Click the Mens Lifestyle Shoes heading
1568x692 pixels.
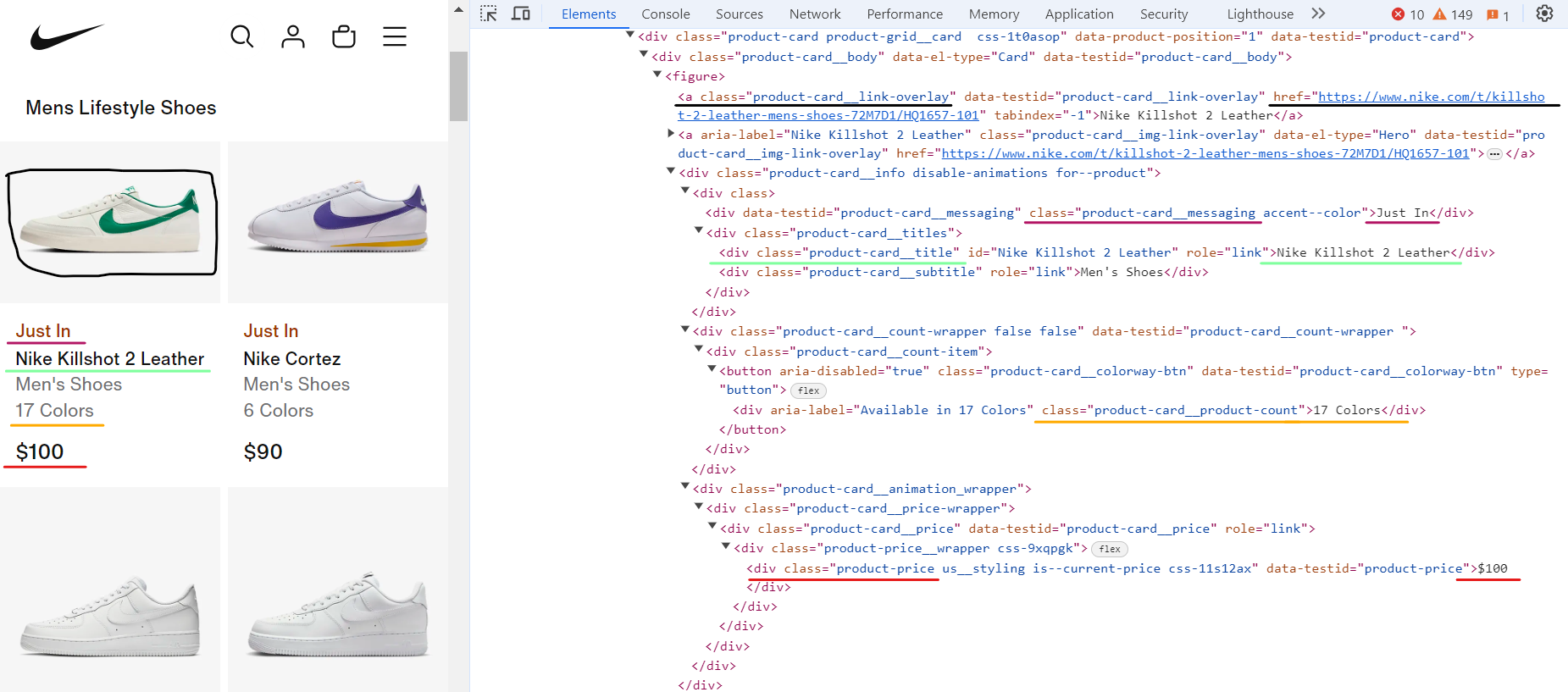pyautogui.click(x=121, y=108)
